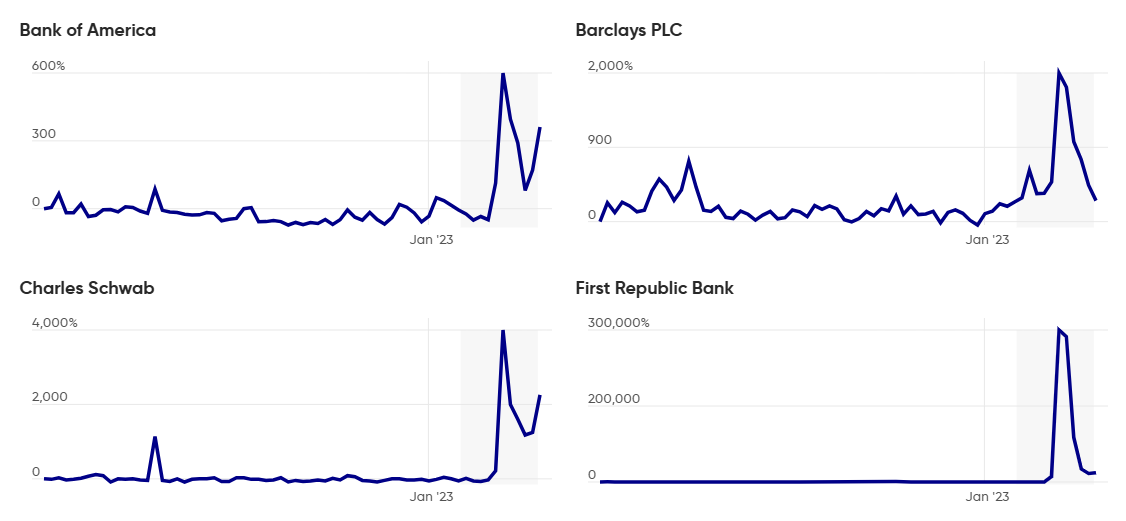Viewport: 1126px width, 521px height.
Task: Click the peak of Bank of America line
Action: pyautogui.click(x=502, y=73)
